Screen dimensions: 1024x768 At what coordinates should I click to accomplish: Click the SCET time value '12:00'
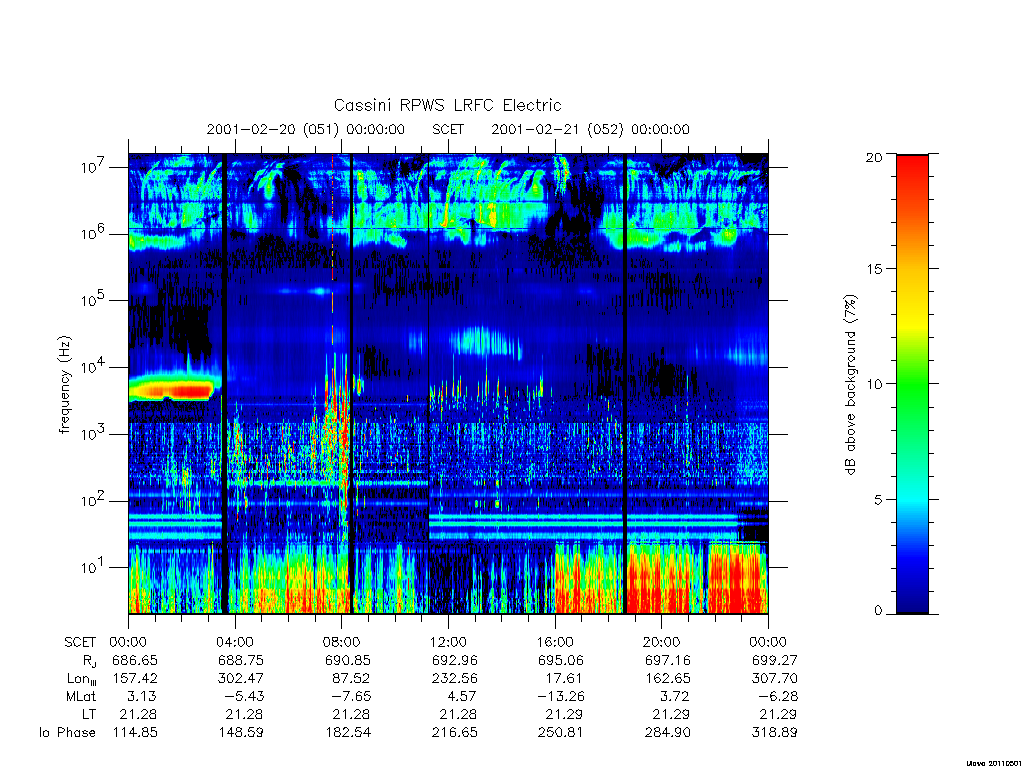coord(449,642)
